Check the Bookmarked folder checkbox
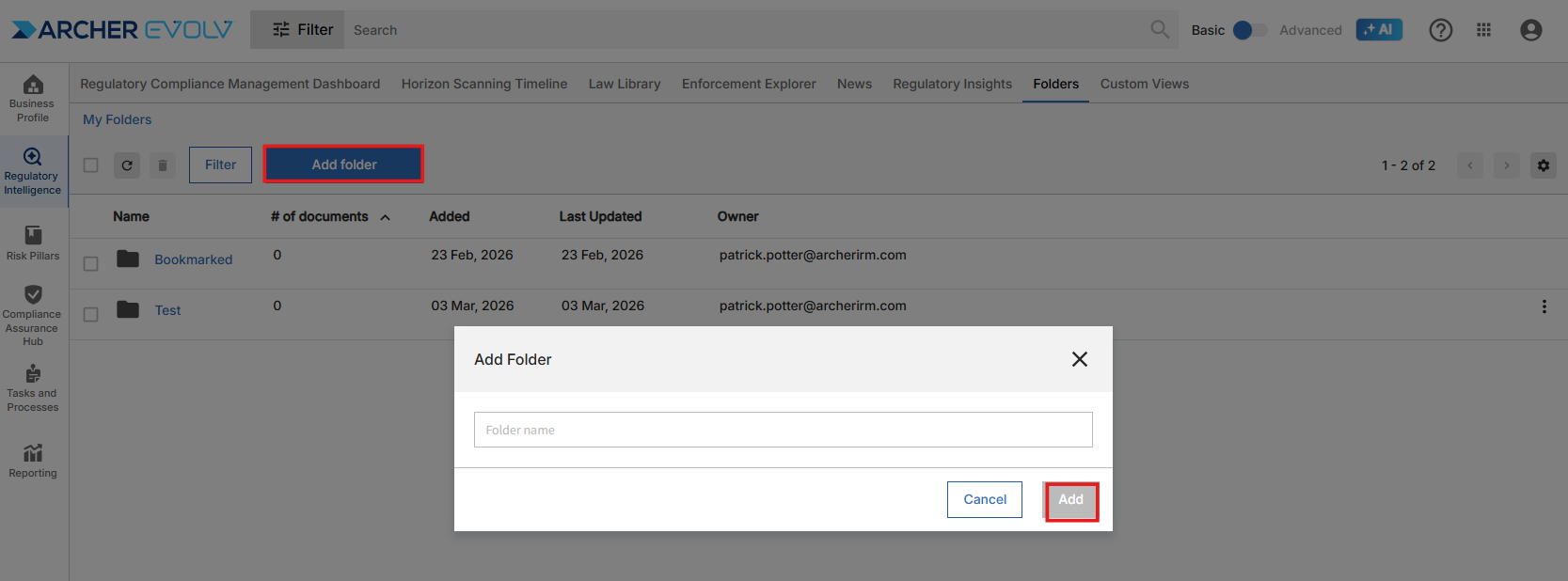This screenshot has width=1568, height=581. click(91, 264)
